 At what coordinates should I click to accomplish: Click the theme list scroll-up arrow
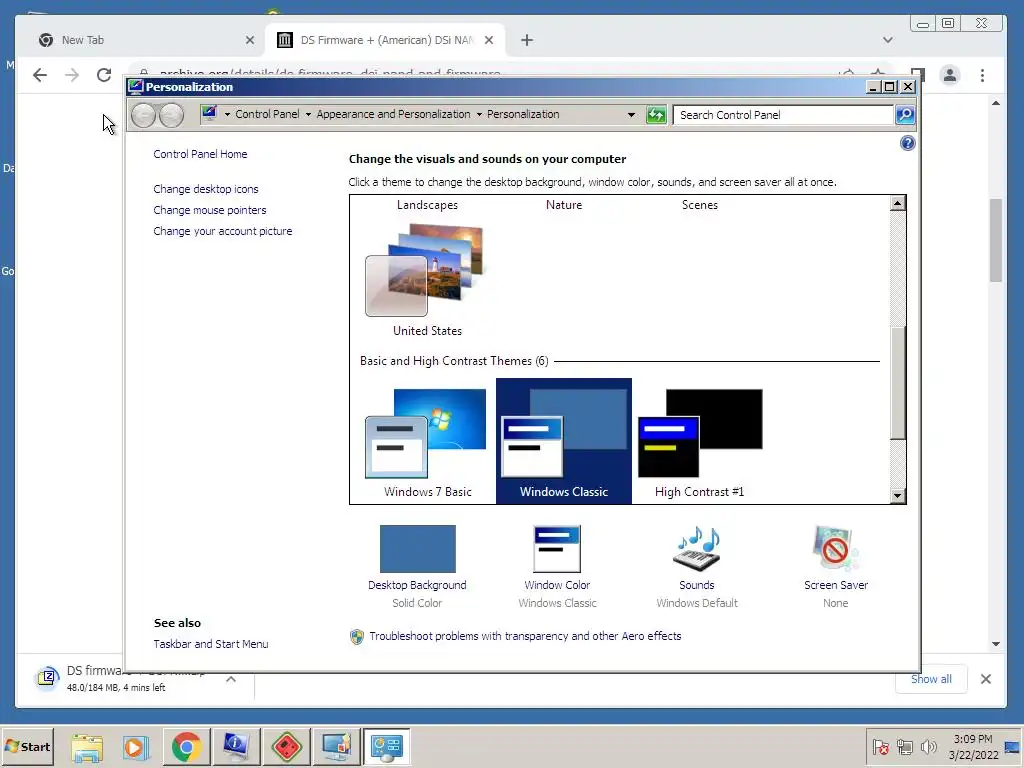pos(898,203)
